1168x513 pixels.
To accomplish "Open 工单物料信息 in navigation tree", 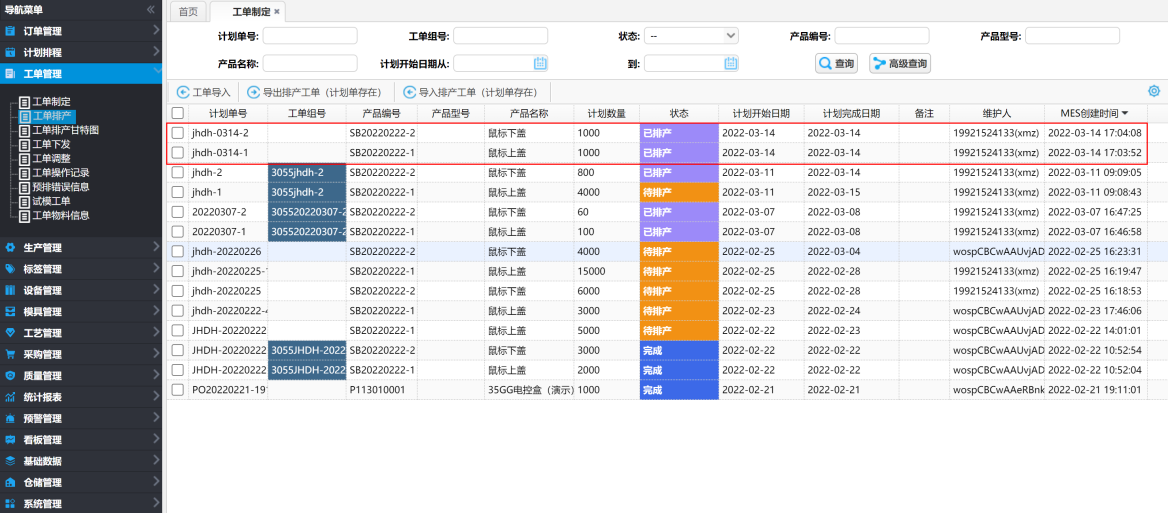I will click(x=61, y=216).
